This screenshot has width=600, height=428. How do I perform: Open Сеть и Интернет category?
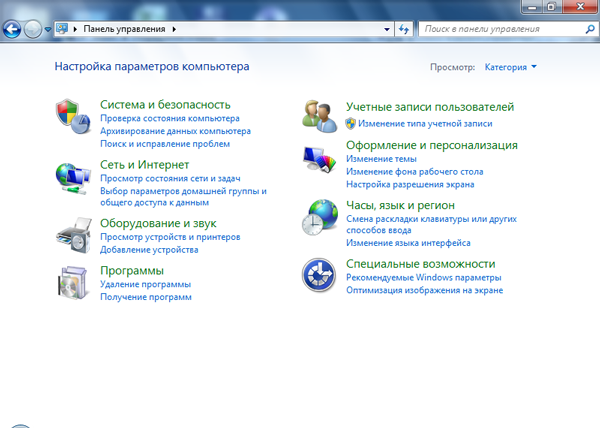145,165
